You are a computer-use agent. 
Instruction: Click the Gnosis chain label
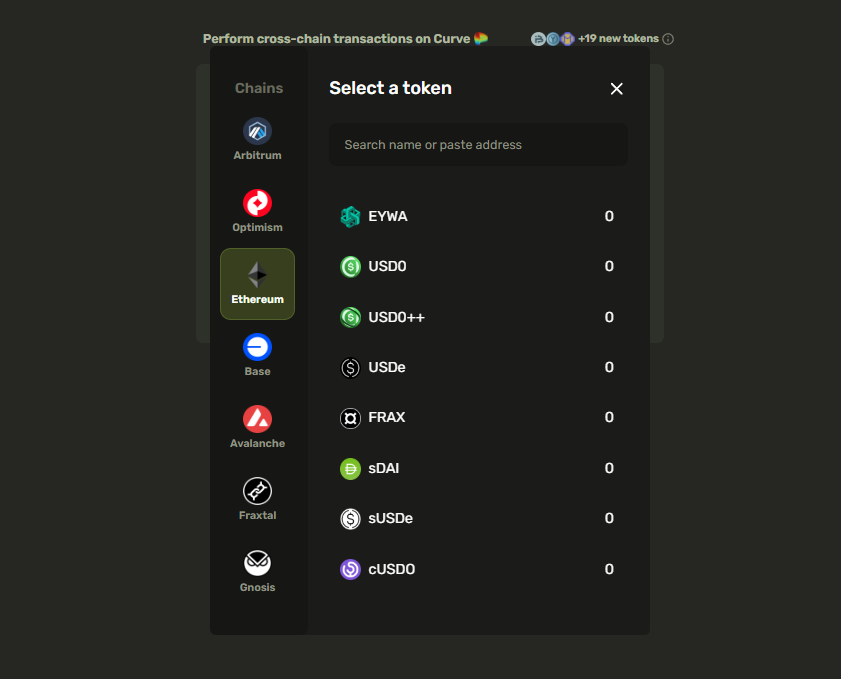[x=257, y=587]
